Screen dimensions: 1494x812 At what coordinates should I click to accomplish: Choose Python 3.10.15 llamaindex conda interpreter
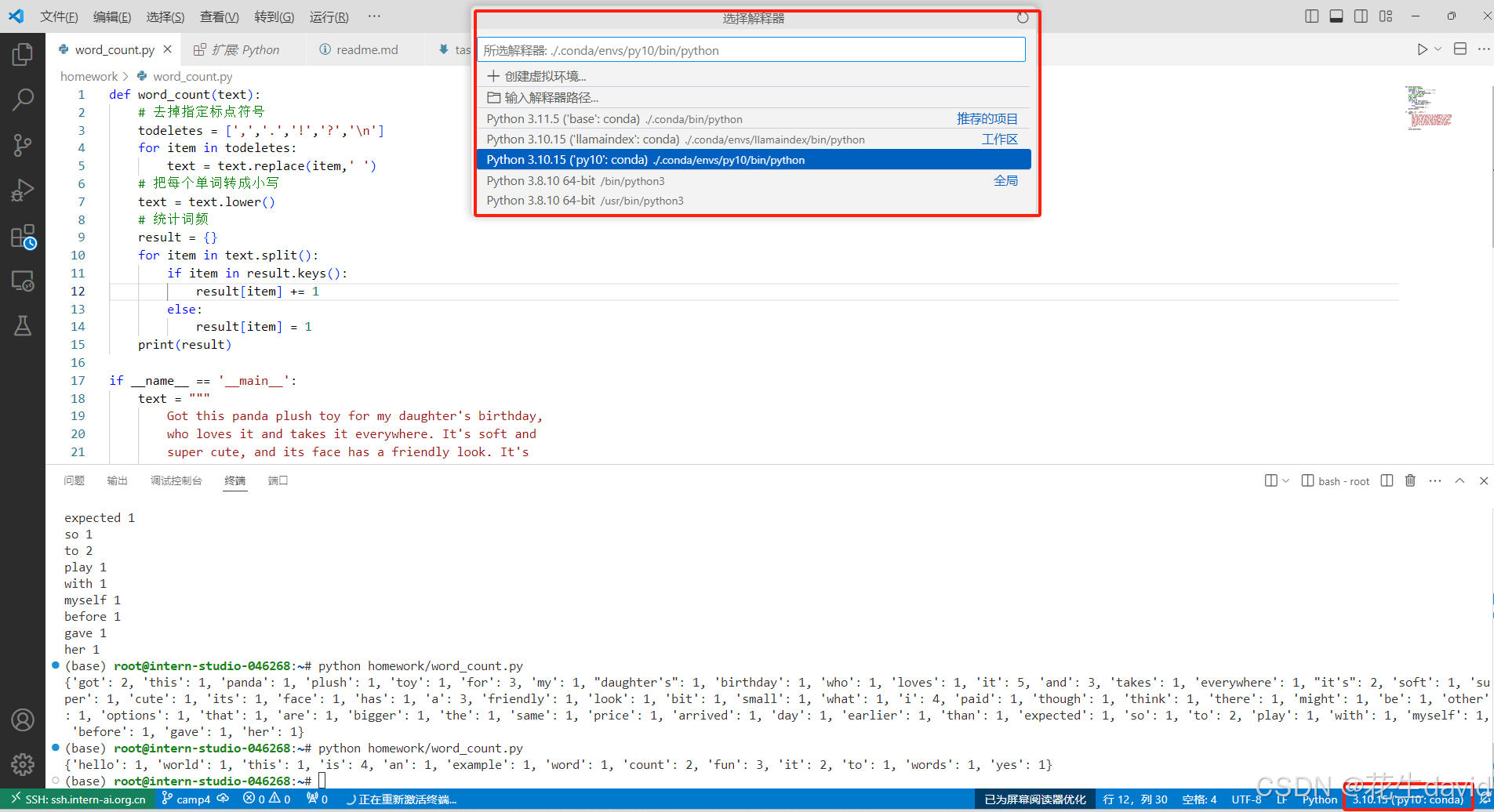tap(753, 139)
